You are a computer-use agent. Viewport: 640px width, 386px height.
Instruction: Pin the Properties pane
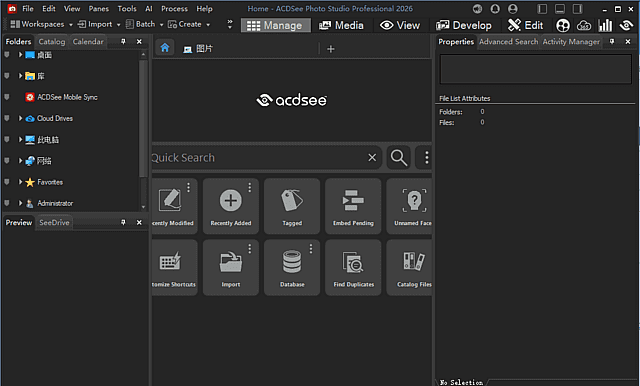[611, 41]
